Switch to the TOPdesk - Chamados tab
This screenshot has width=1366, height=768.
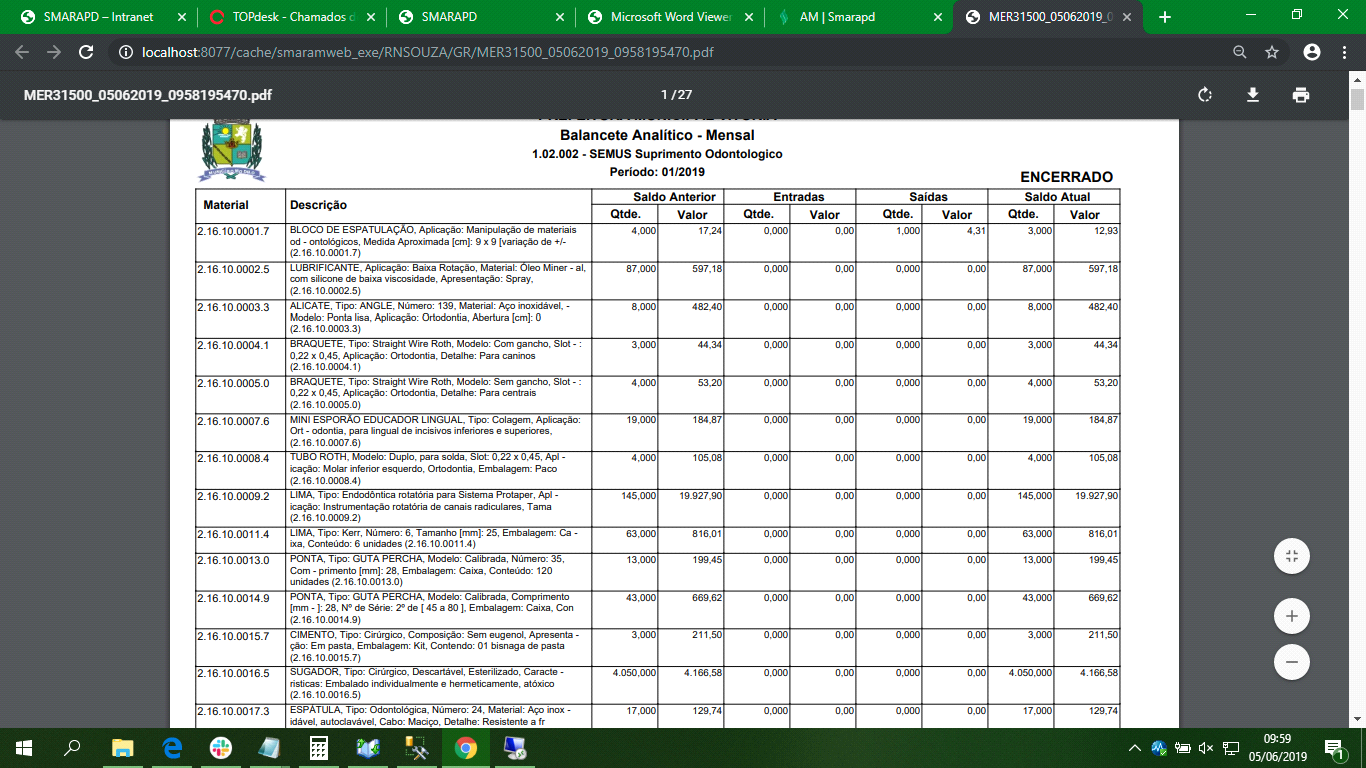290,17
